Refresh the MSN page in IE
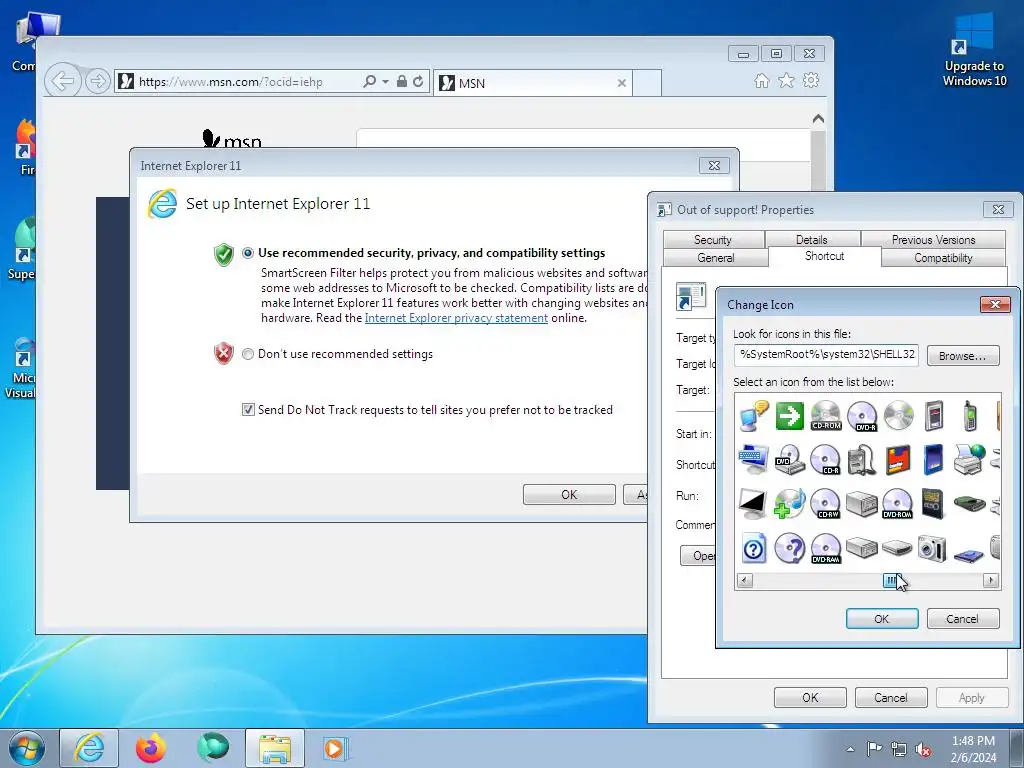This screenshot has width=1024, height=768. [x=418, y=82]
